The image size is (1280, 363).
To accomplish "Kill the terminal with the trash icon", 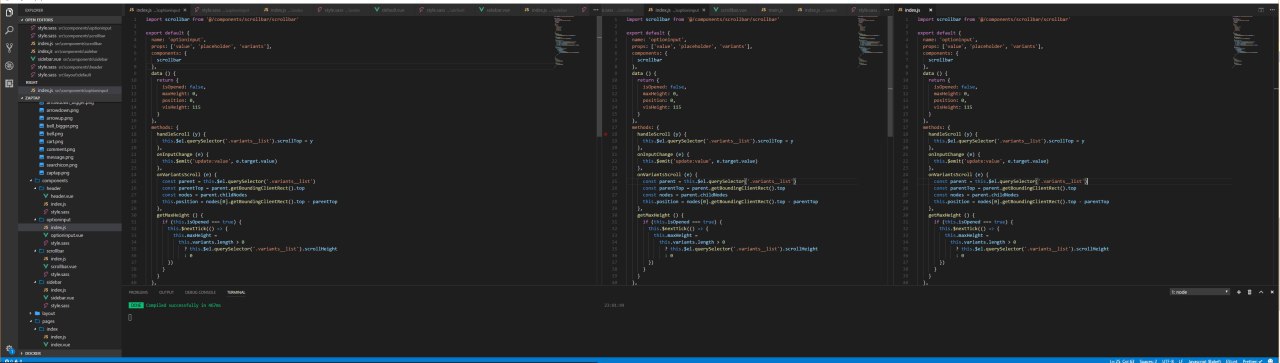I will pos(1249,292).
